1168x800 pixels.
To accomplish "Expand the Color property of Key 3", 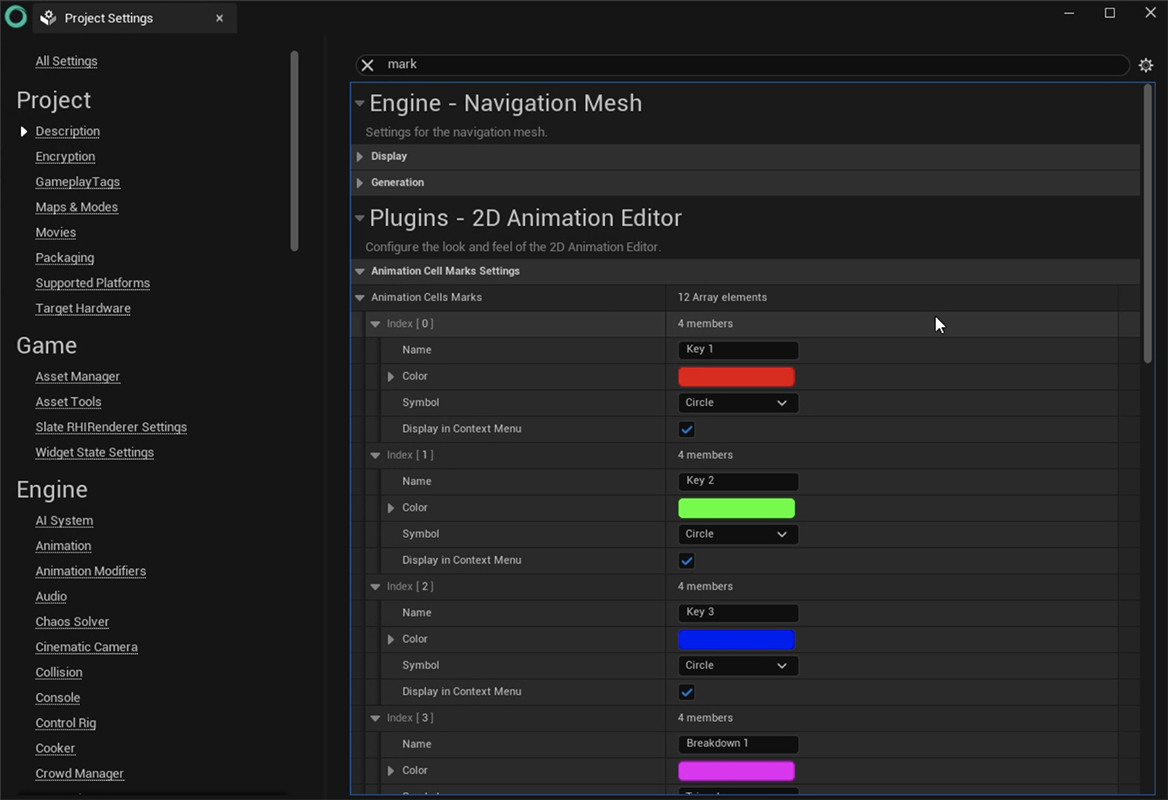I will [x=391, y=639].
